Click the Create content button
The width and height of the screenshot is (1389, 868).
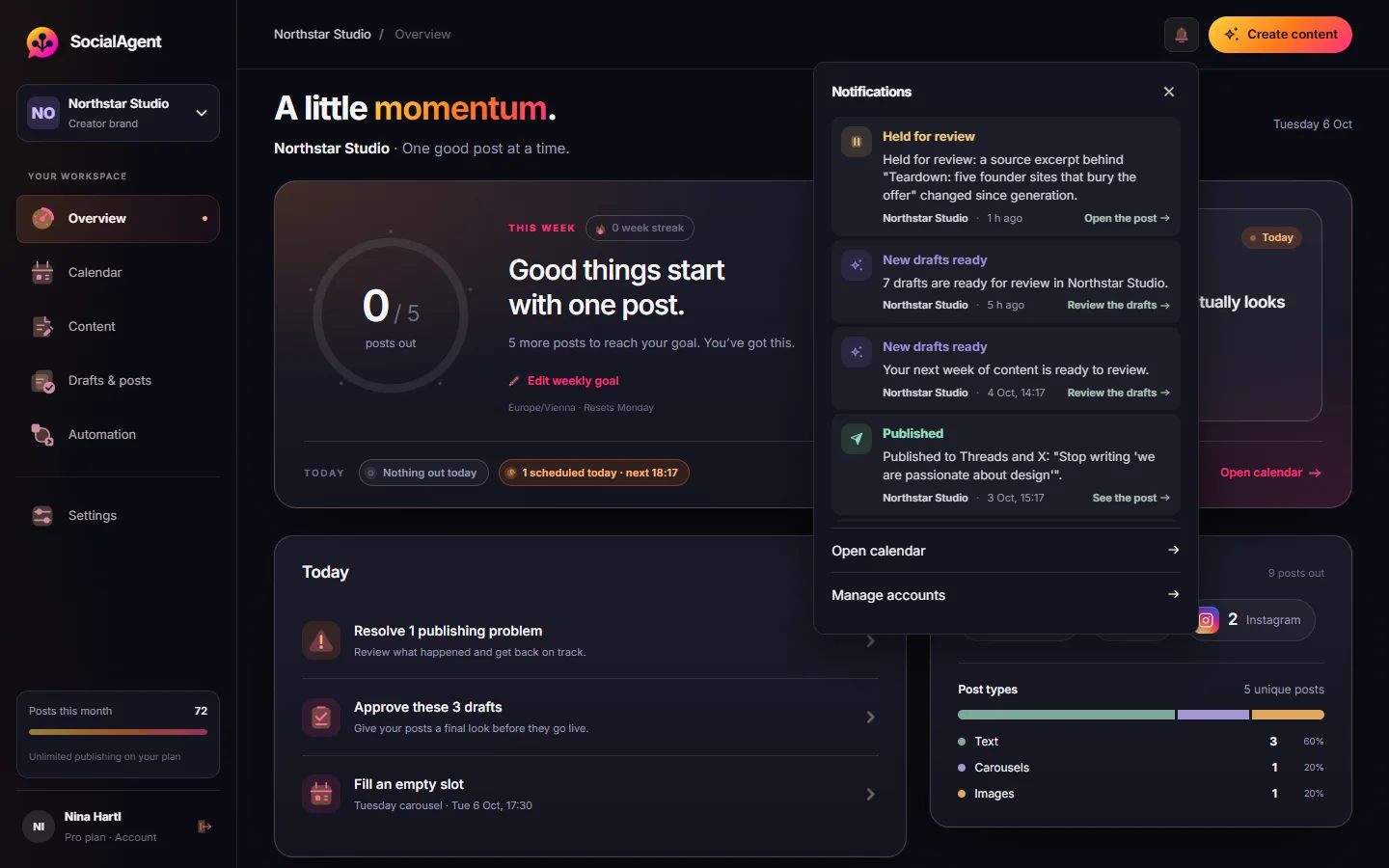(1280, 35)
